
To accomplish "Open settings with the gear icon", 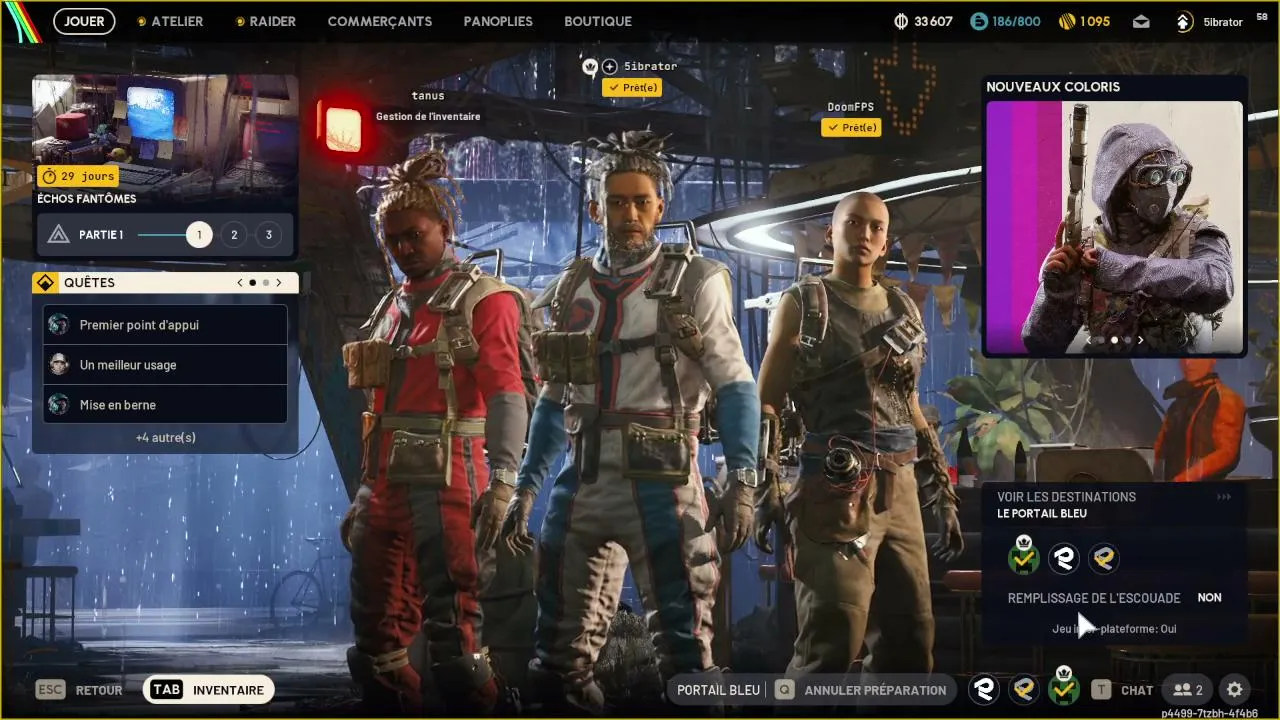I will (x=1234, y=689).
